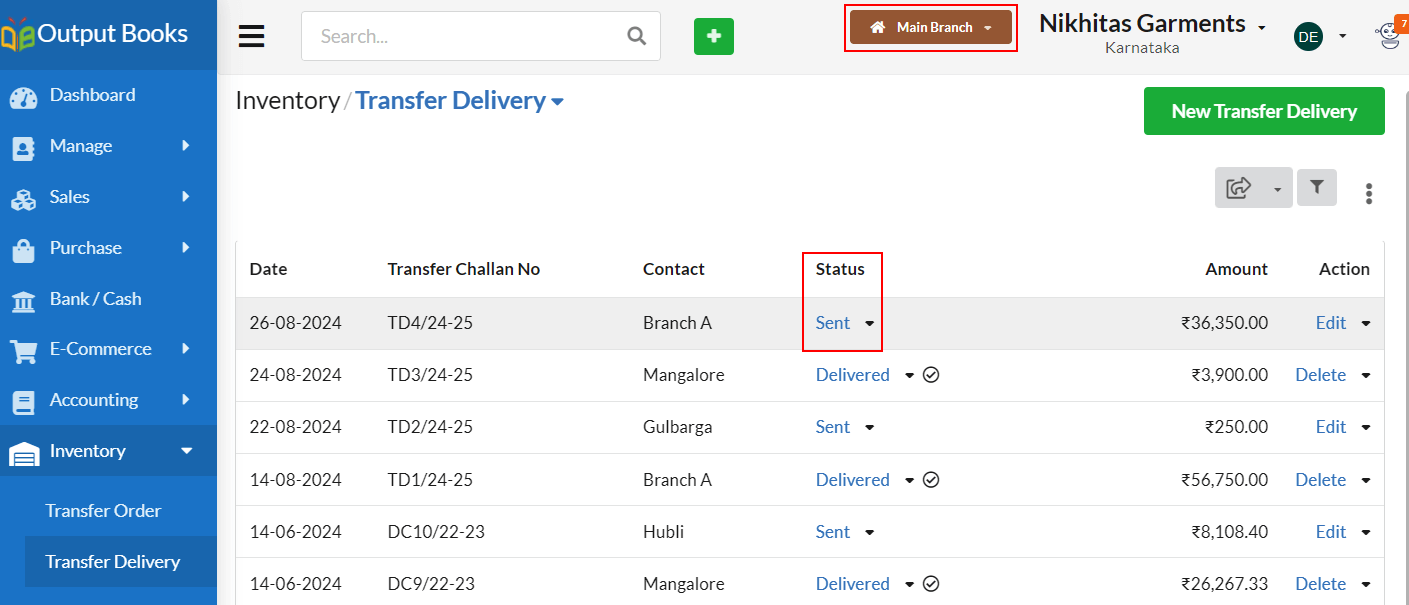The width and height of the screenshot is (1409, 605).
Task: Click the DE user avatar
Action: pyautogui.click(x=1308, y=37)
